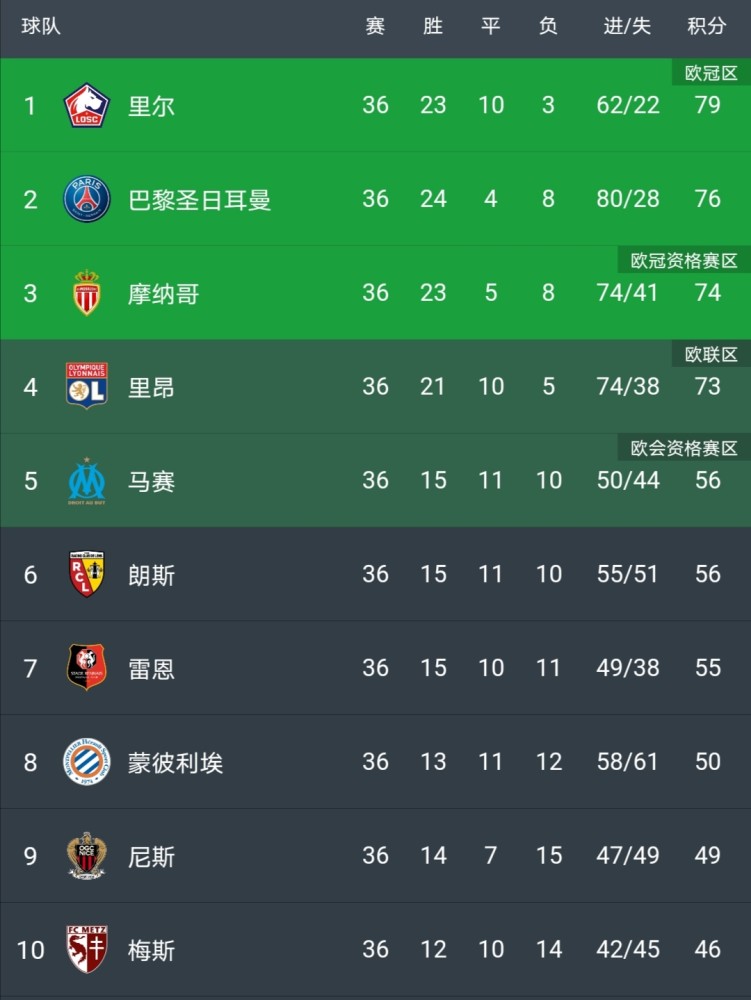The width and height of the screenshot is (751, 1000).
Task: Tap the Montpellier club badge
Action: (x=87, y=761)
